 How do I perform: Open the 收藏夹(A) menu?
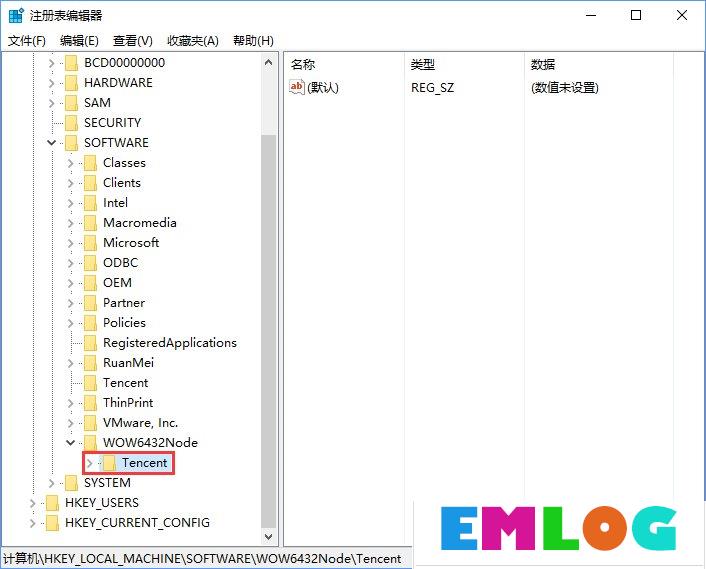pos(193,41)
